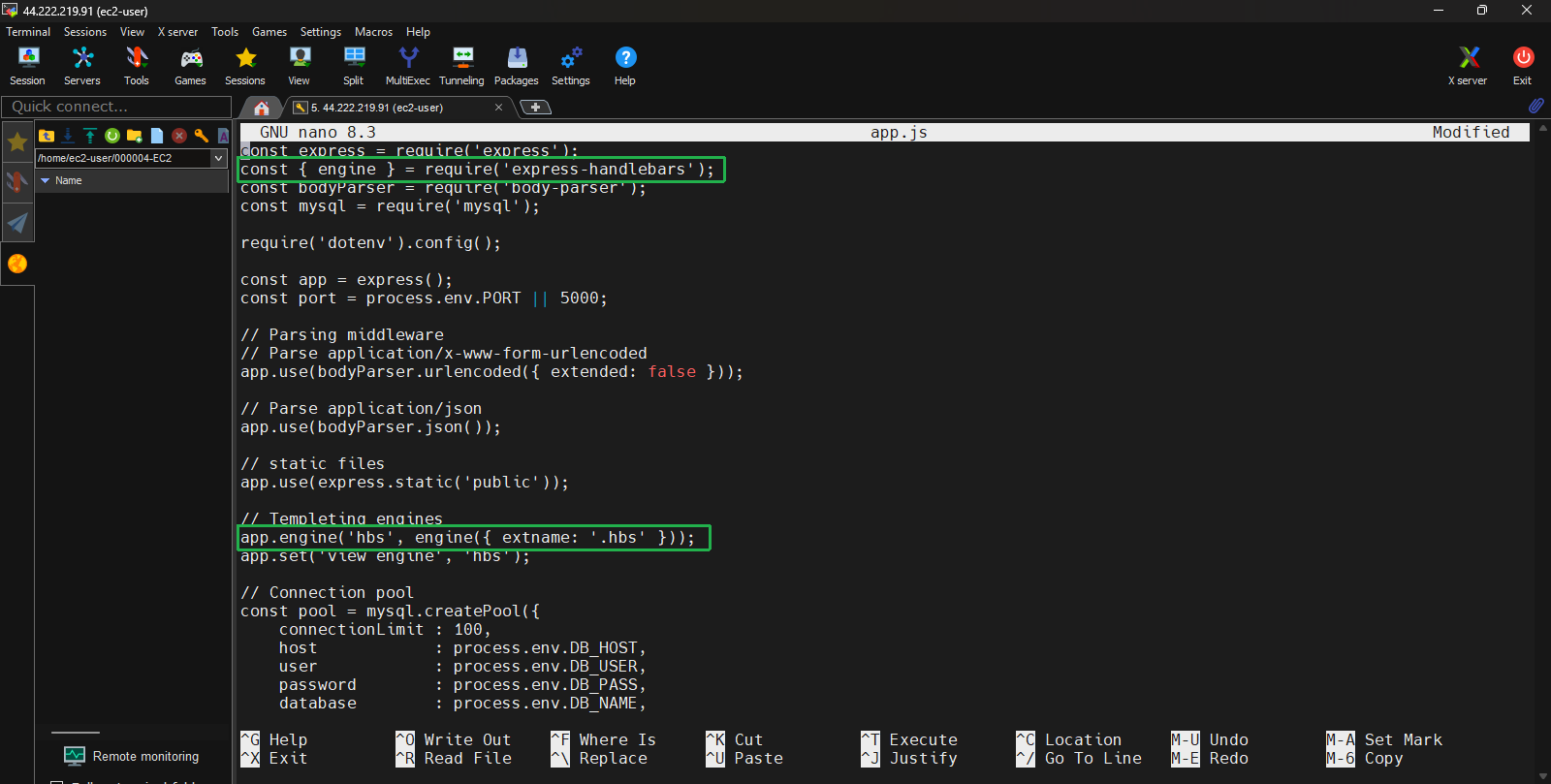Open the home tab
This screenshot has width=1551, height=784.
[262, 108]
